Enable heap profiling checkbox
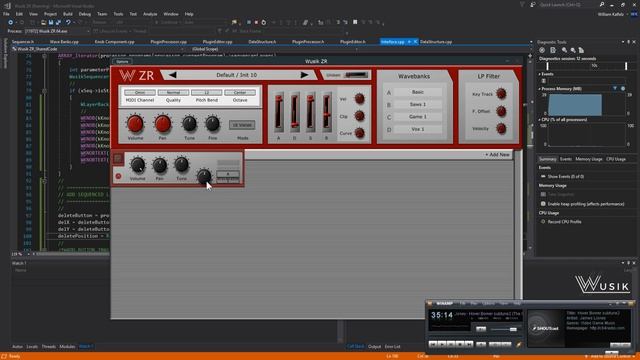Screen dimensions: 640x360 tap(543, 204)
